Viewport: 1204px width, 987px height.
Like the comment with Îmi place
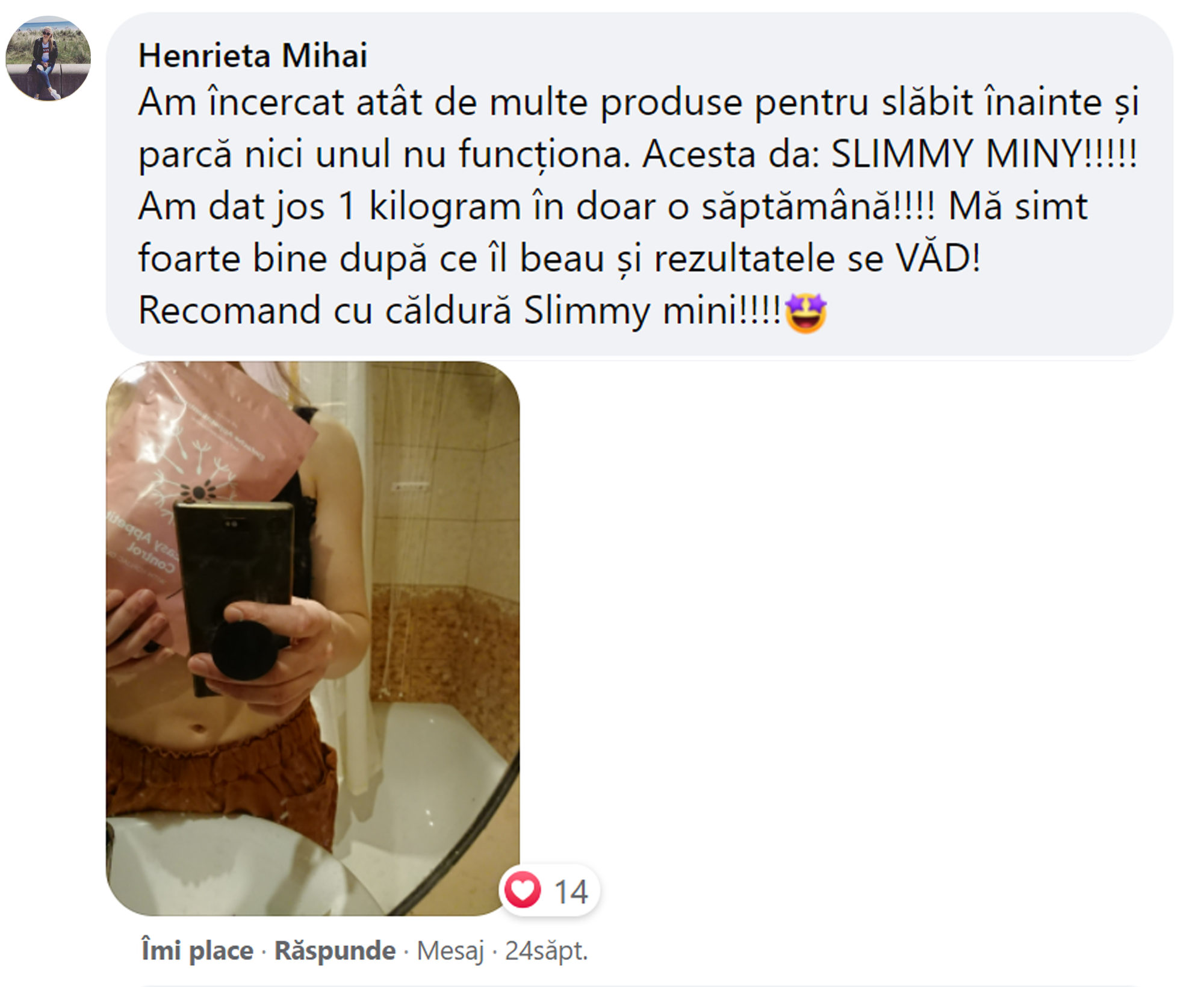click(197, 950)
